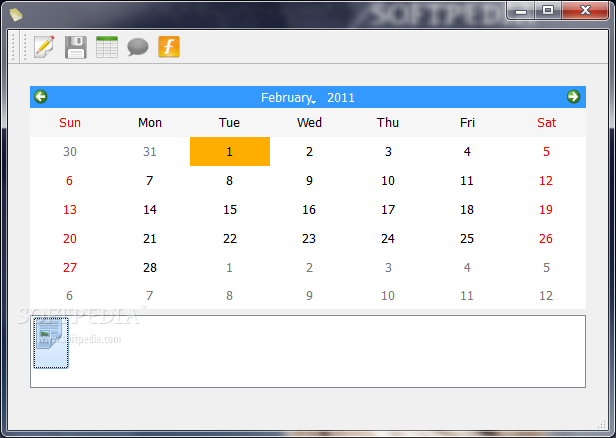616x438 pixels.
Task: Select grayed March 11 in last row
Action: tap(467, 295)
